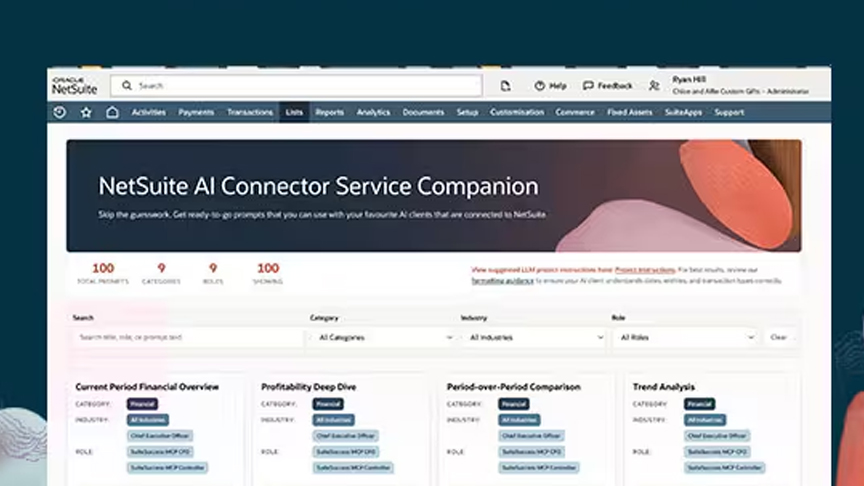864x486 pixels.
Task: Click All Industries tag on Current Period card
Action: coord(148,420)
